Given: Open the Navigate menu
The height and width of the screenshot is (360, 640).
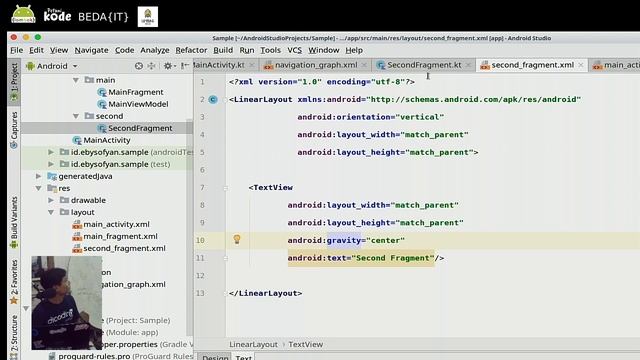Looking at the screenshot, I should tap(91, 50).
